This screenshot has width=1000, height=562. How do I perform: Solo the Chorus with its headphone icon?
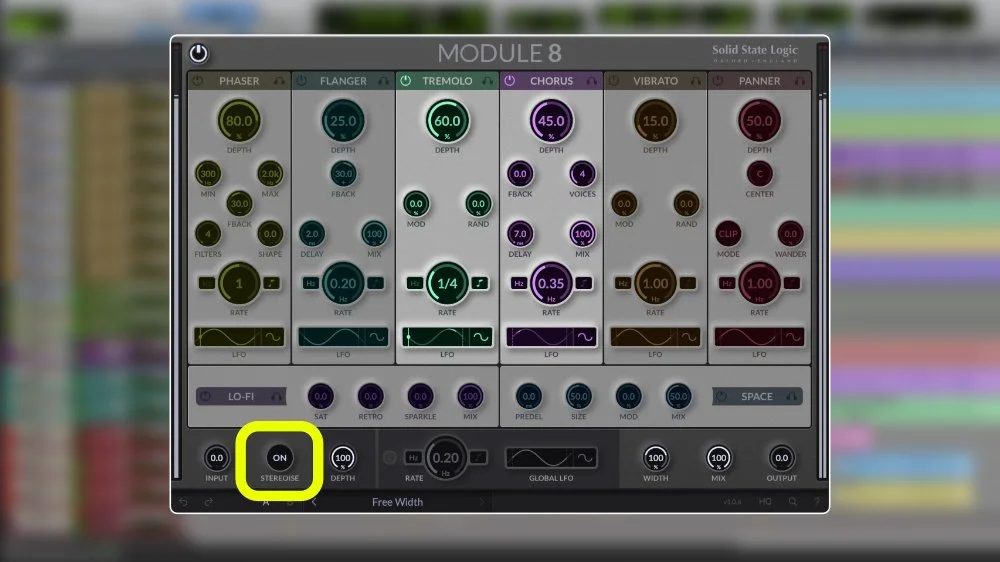click(592, 81)
